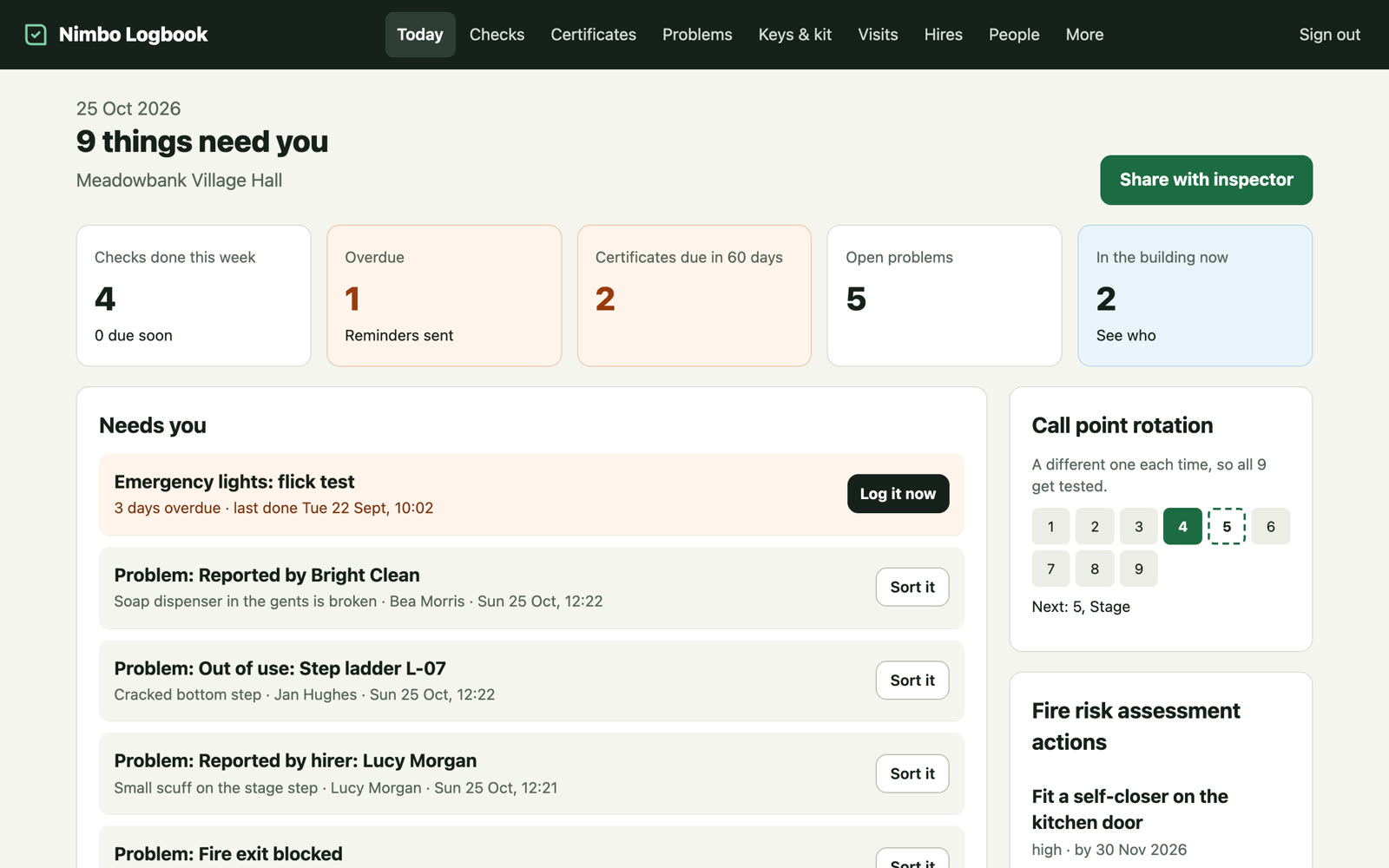
Task: View the People page
Action: coord(1014,35)
